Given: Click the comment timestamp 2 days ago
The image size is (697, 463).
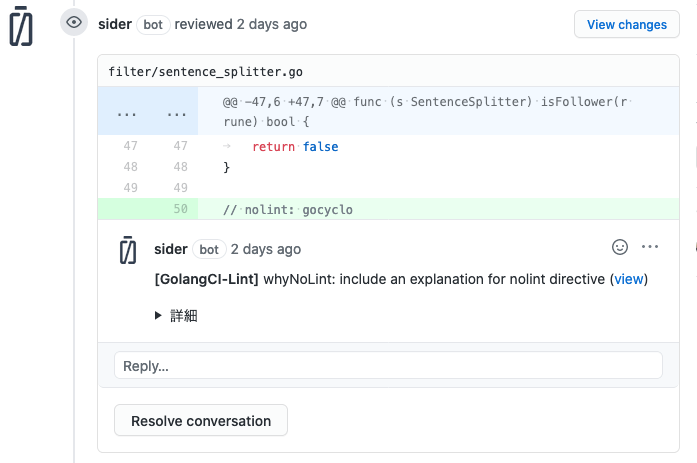Looking at the screenshot, I should pos(265,249).
